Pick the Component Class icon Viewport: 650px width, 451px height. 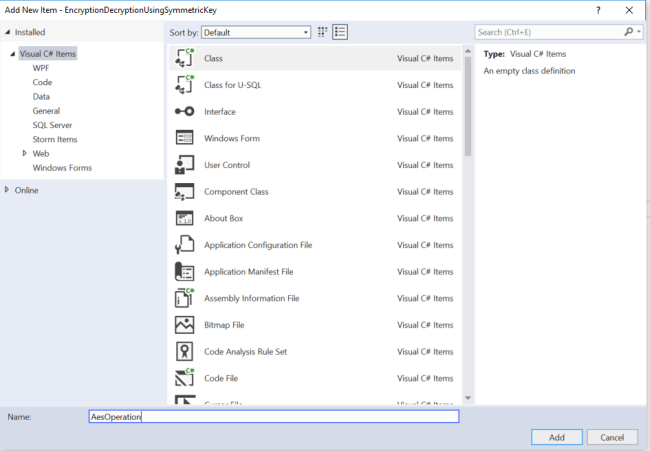tap(184, 192)
